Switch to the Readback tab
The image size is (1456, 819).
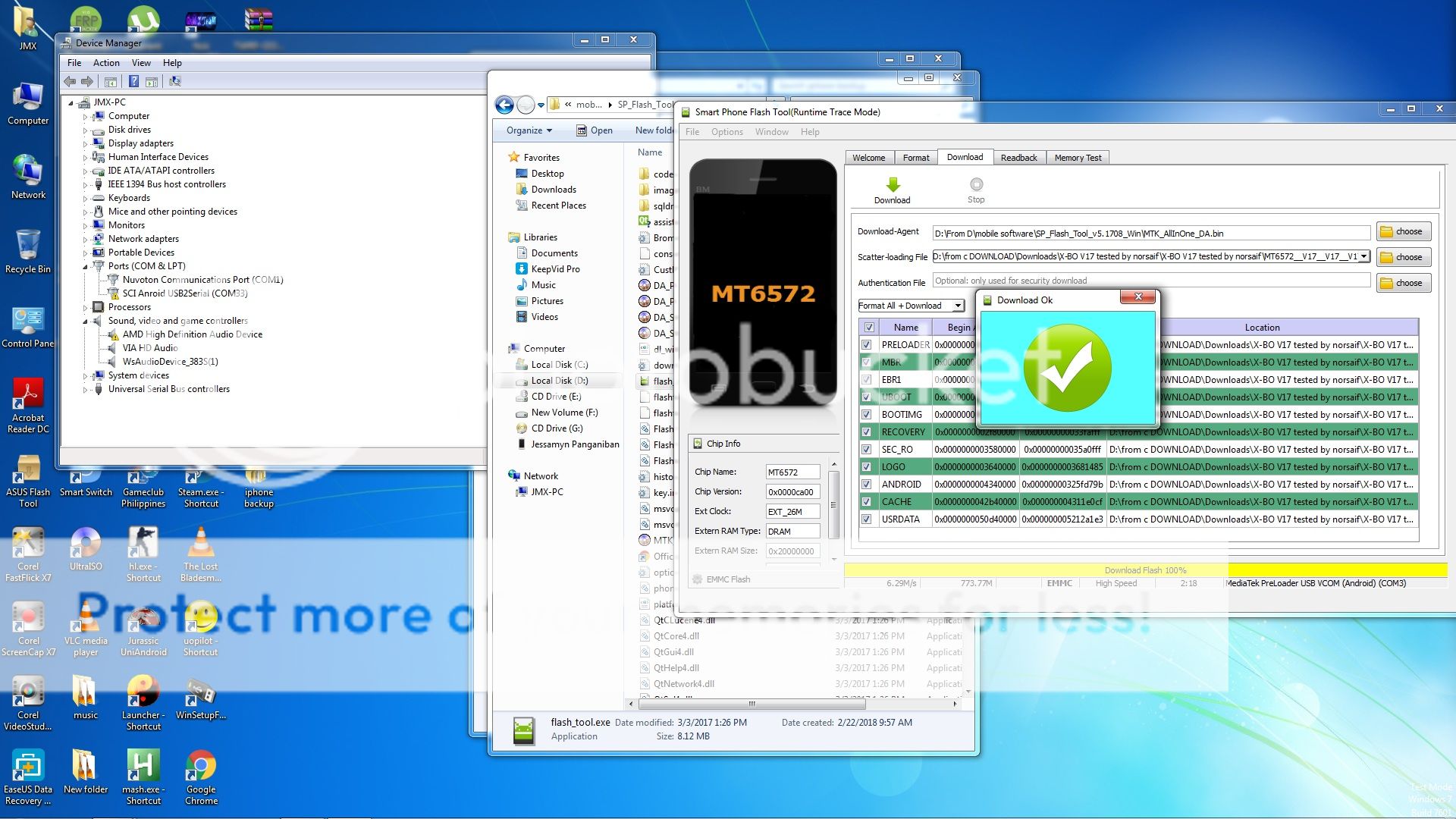pos(1018,158)
